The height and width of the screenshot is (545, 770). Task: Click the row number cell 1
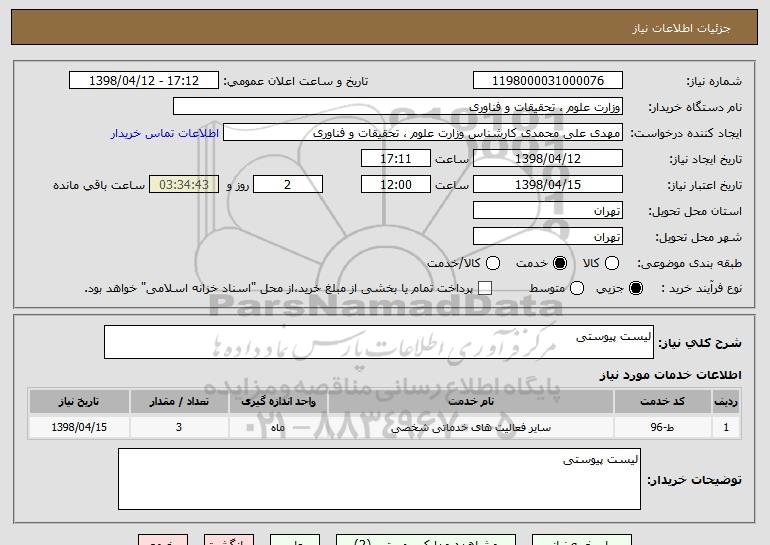pyautogui.click(x=726, y=427)
